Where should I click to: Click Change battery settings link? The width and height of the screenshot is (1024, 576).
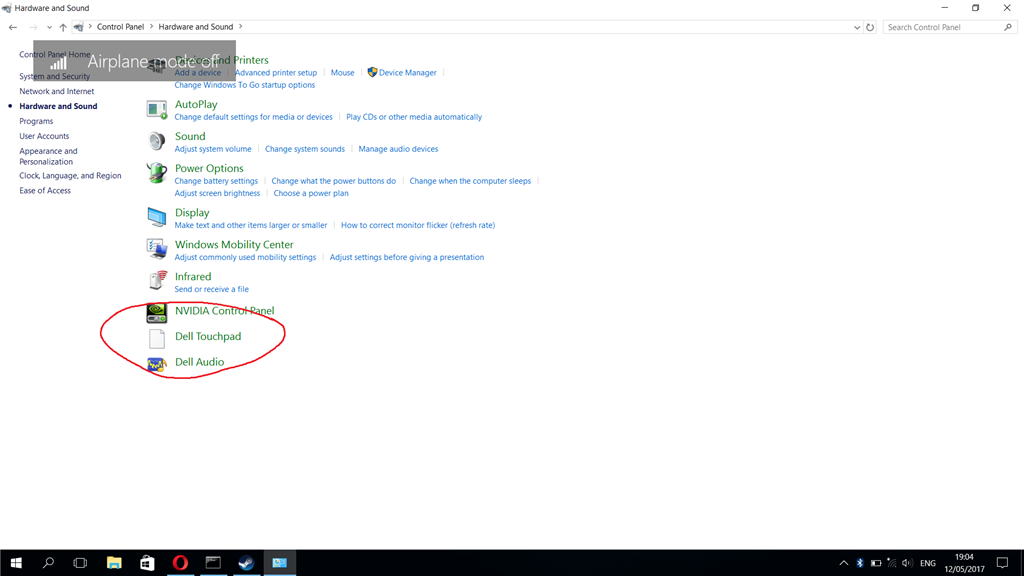(216, 181)
